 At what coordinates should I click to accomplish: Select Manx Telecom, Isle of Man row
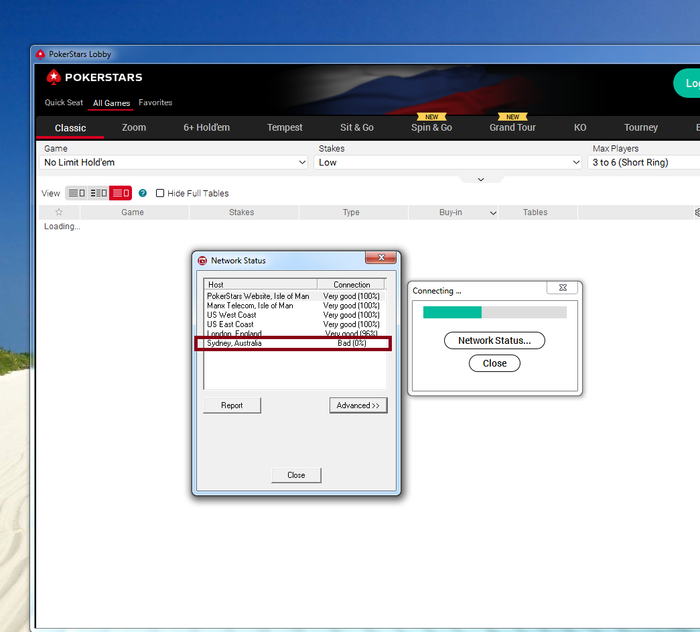295,305
